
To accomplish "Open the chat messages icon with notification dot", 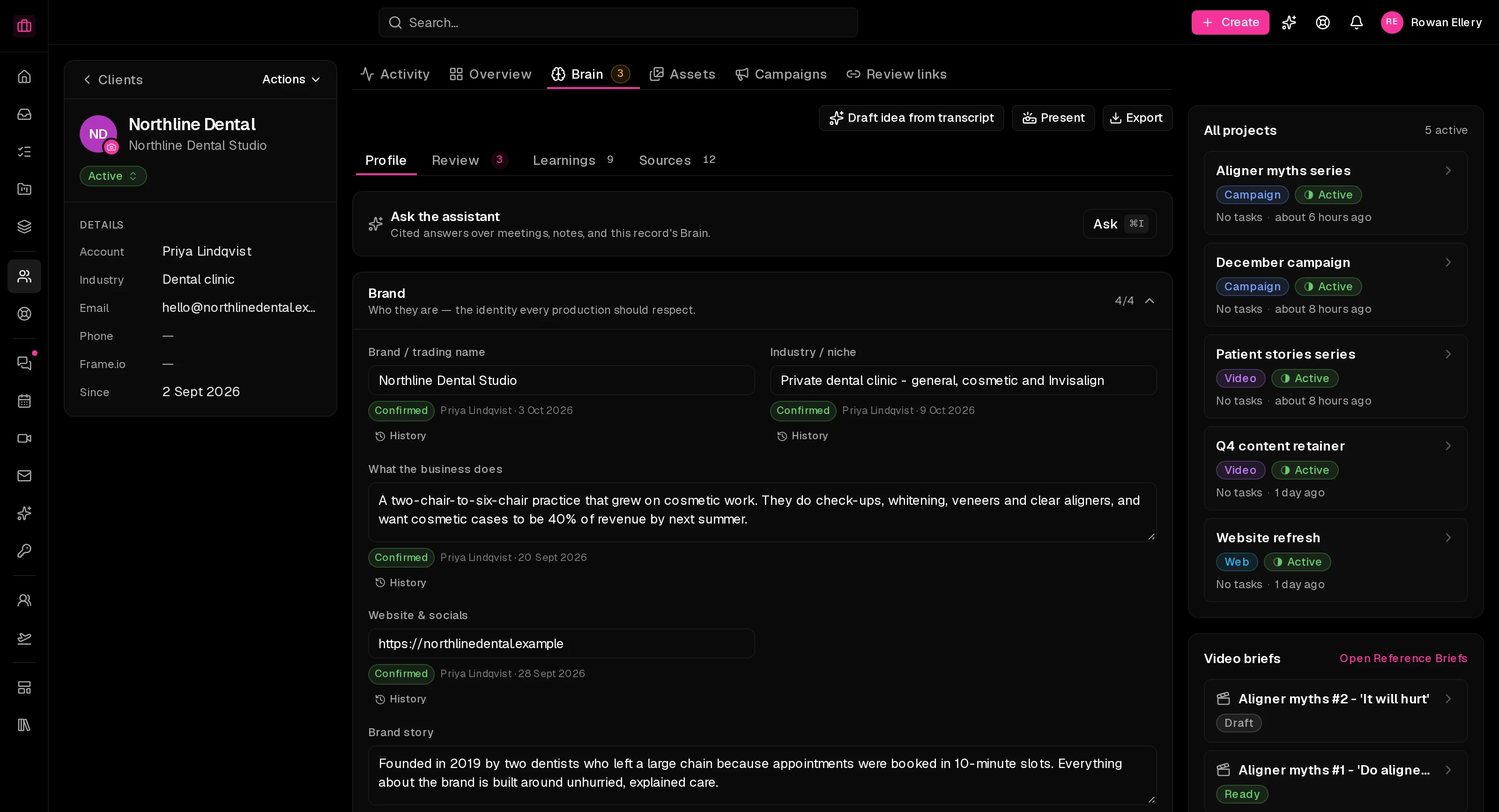I will coord(24,363).
